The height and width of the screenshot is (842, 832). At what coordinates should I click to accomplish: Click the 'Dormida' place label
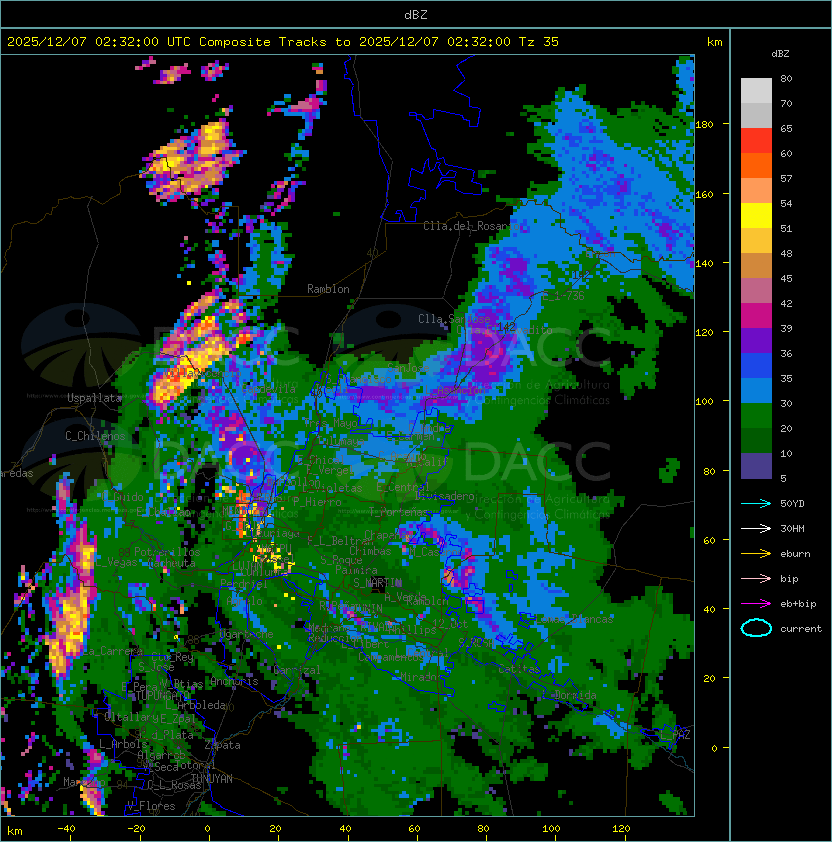[575, 695]
